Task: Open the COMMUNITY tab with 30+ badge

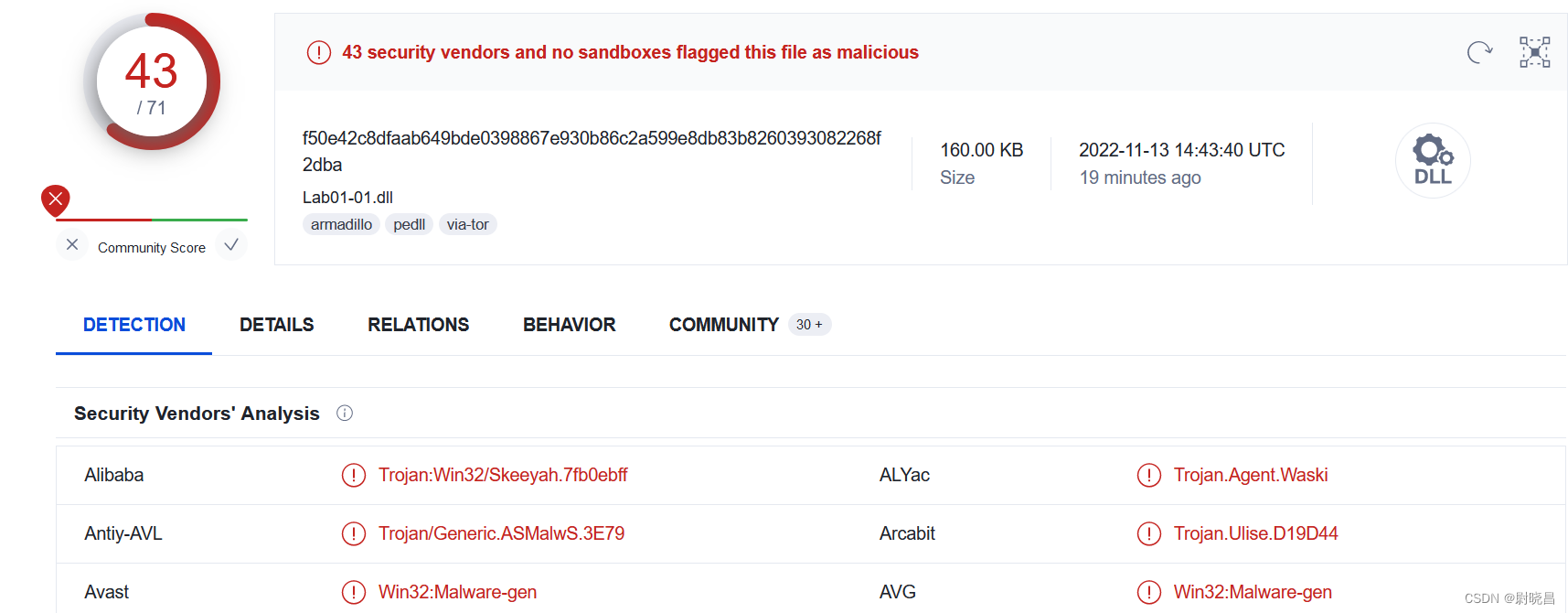Action: [x=723, y=325]
